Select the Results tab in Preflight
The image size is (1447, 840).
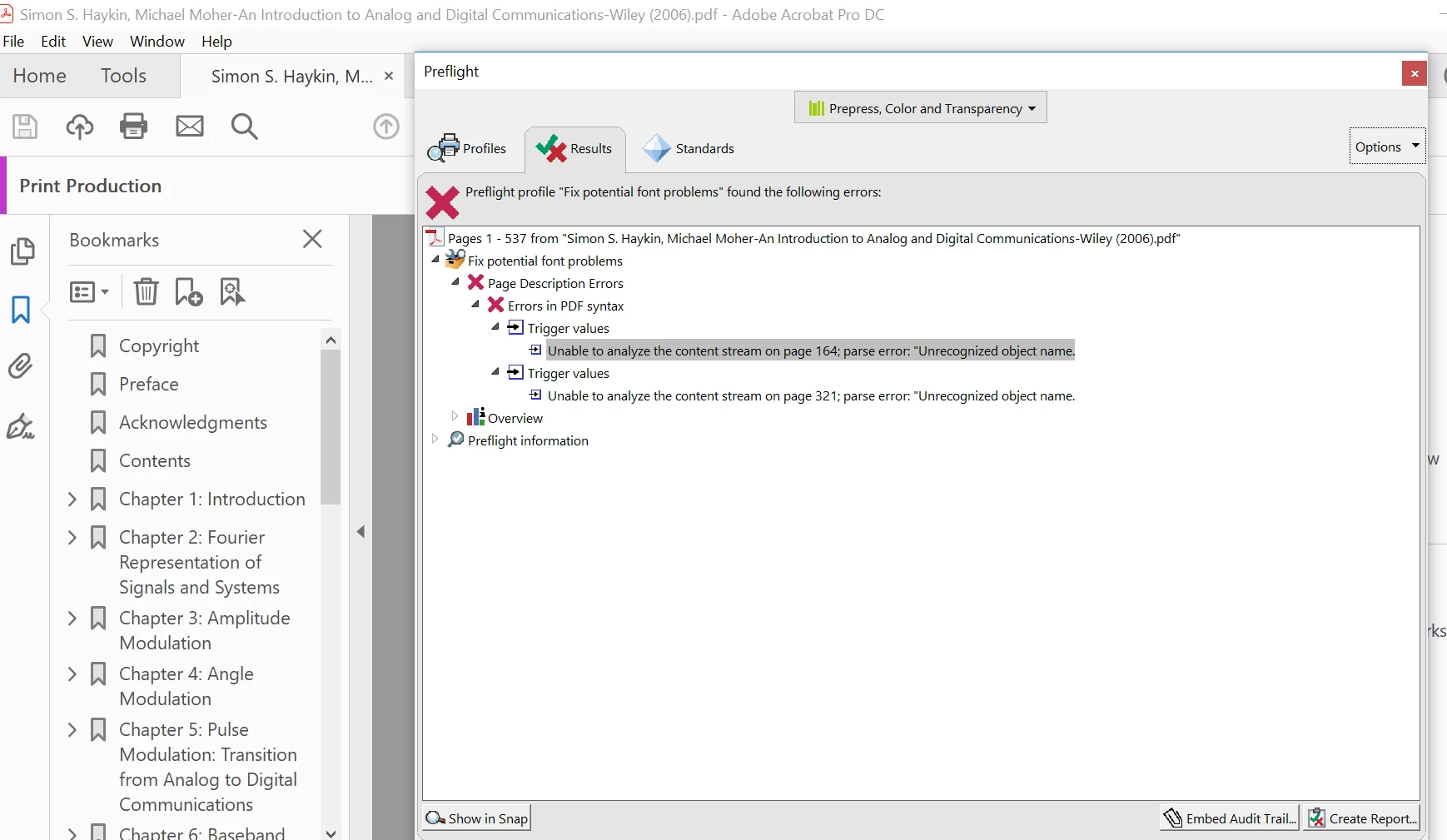pos(574,149)
